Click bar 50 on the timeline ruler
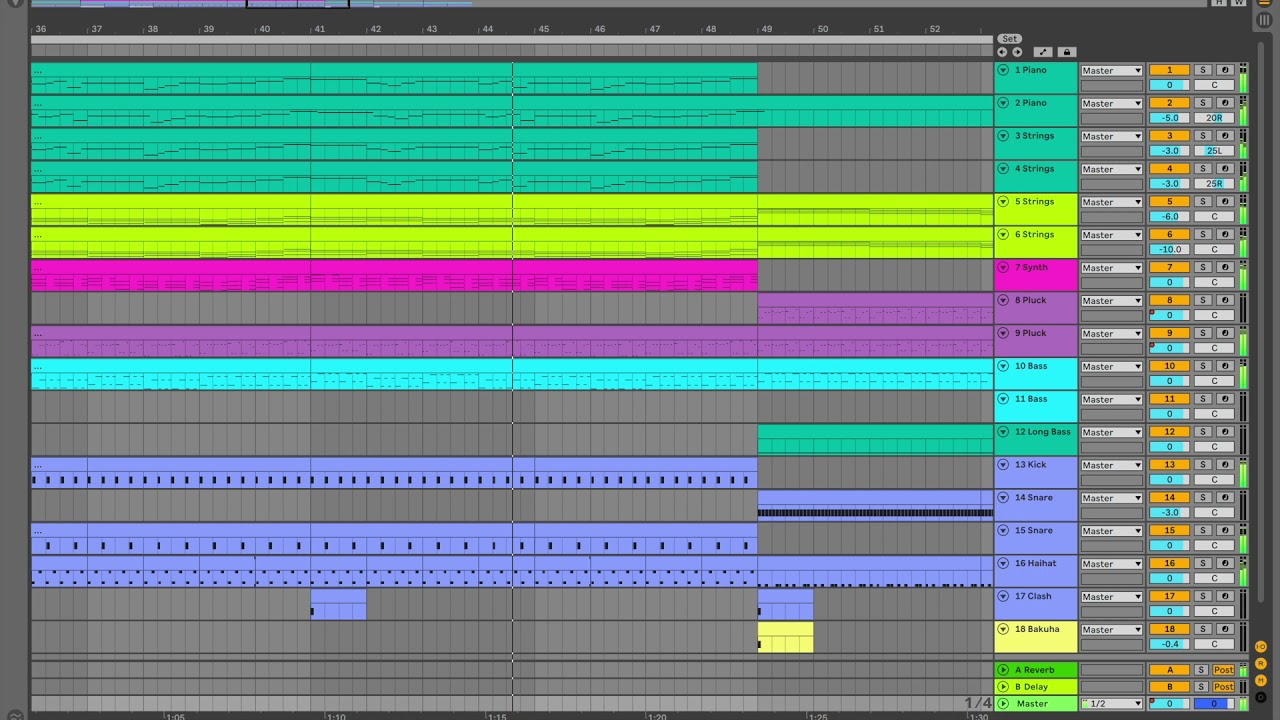Viewport: 1280px width, 720px height. (x=823, y=29)
